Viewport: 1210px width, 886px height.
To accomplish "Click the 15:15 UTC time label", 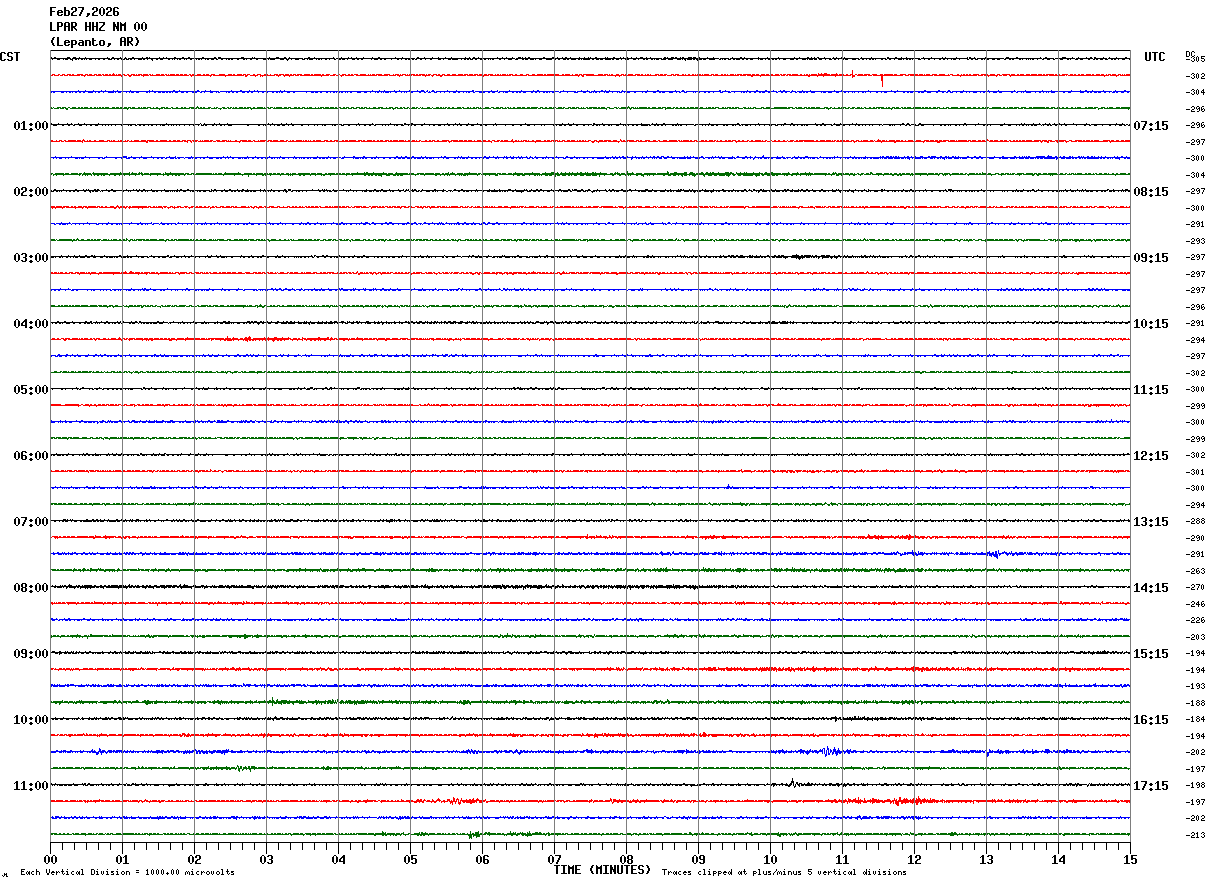I will point(1151,654).
